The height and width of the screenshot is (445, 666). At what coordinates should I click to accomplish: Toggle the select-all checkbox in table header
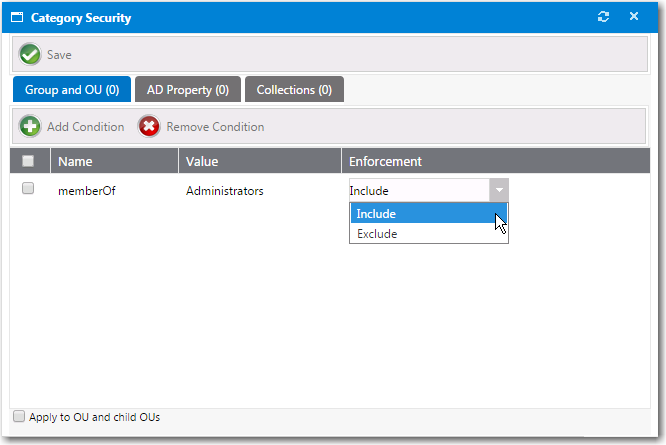[x=28, y=161]
